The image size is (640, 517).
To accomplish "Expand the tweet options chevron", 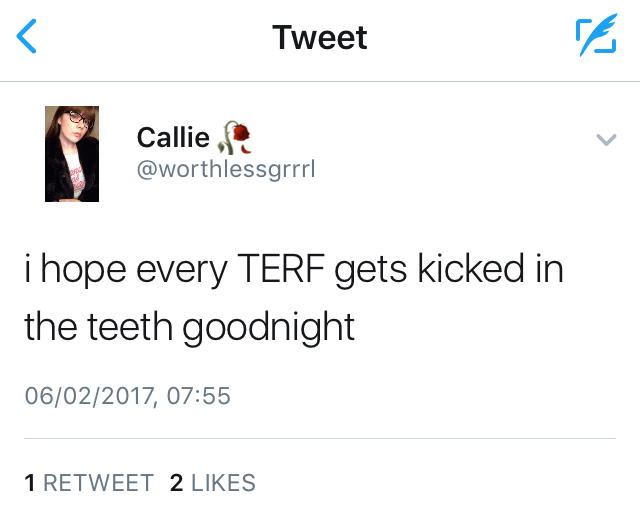I will coord(604,141).
